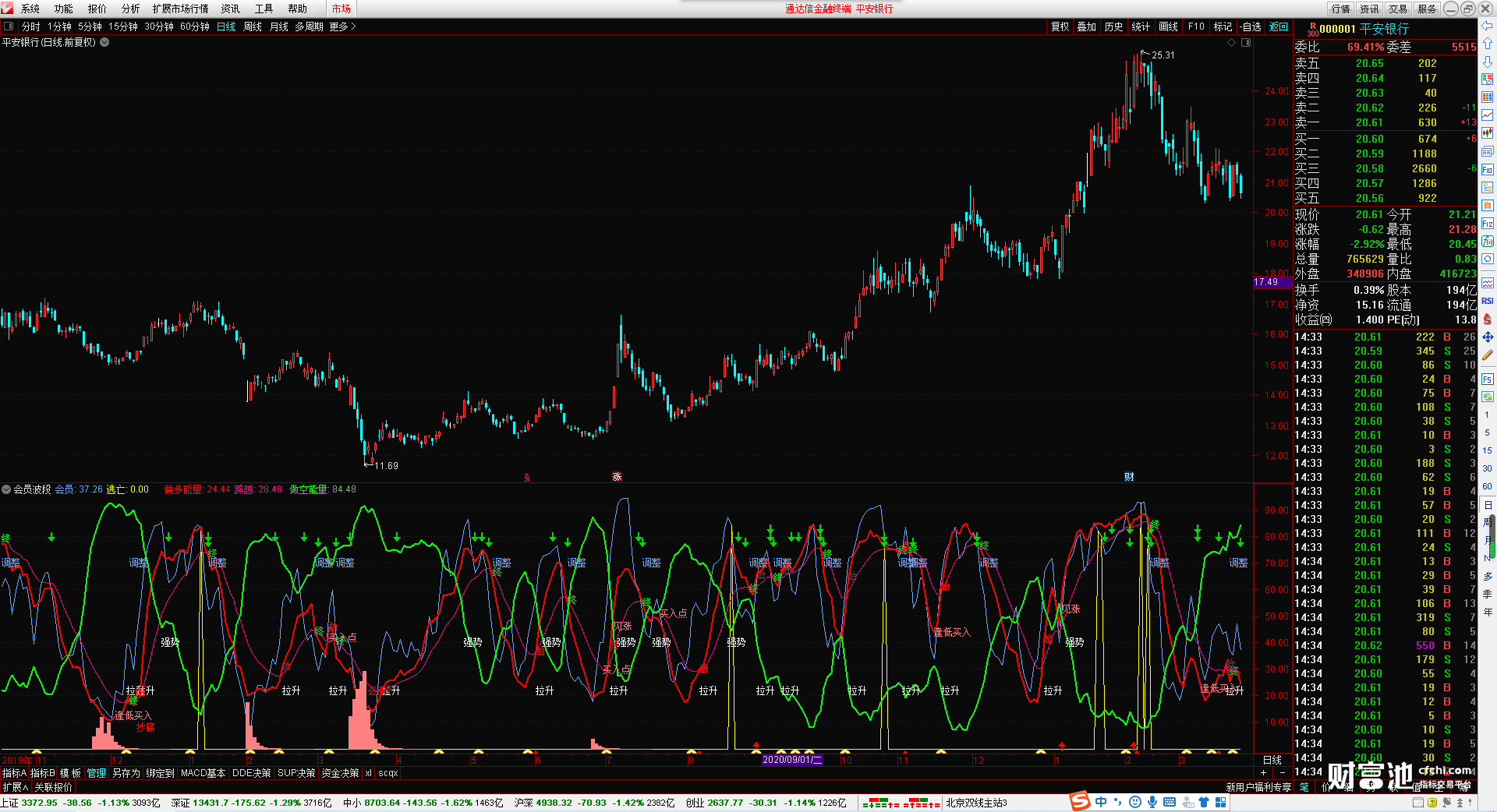The image size is (1497, 812).
Task: Switch to the MACD基本 indicator tab
Action: (x=203, y=773)
